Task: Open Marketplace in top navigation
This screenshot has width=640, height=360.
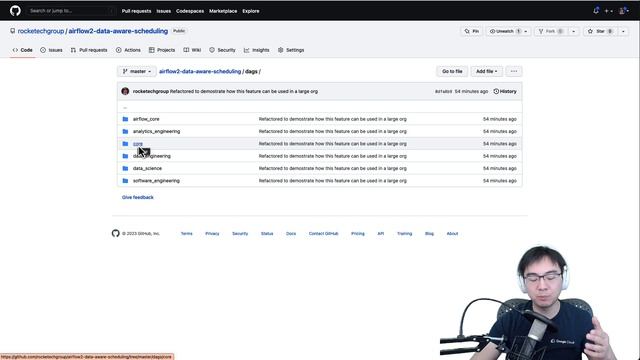Action: click(x=223, y=11)
